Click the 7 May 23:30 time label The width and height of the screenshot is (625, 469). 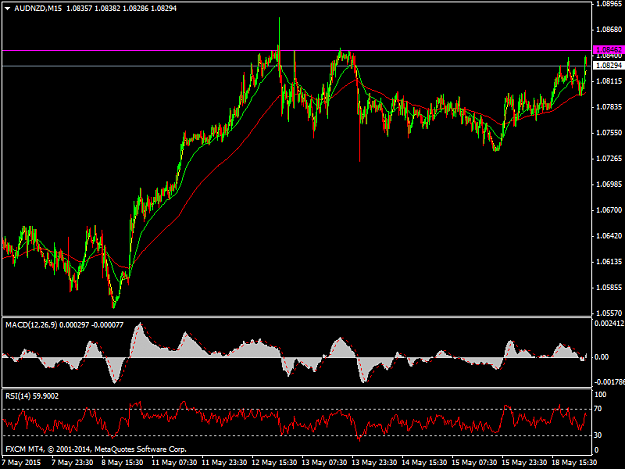tap(73, 463)
